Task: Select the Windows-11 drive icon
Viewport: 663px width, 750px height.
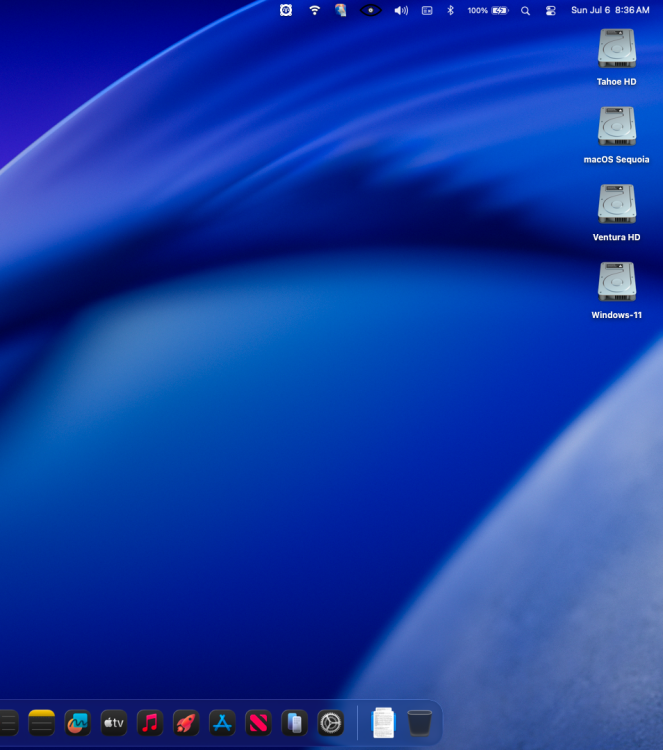Action: pyautogui.click(x=617, y=282)
